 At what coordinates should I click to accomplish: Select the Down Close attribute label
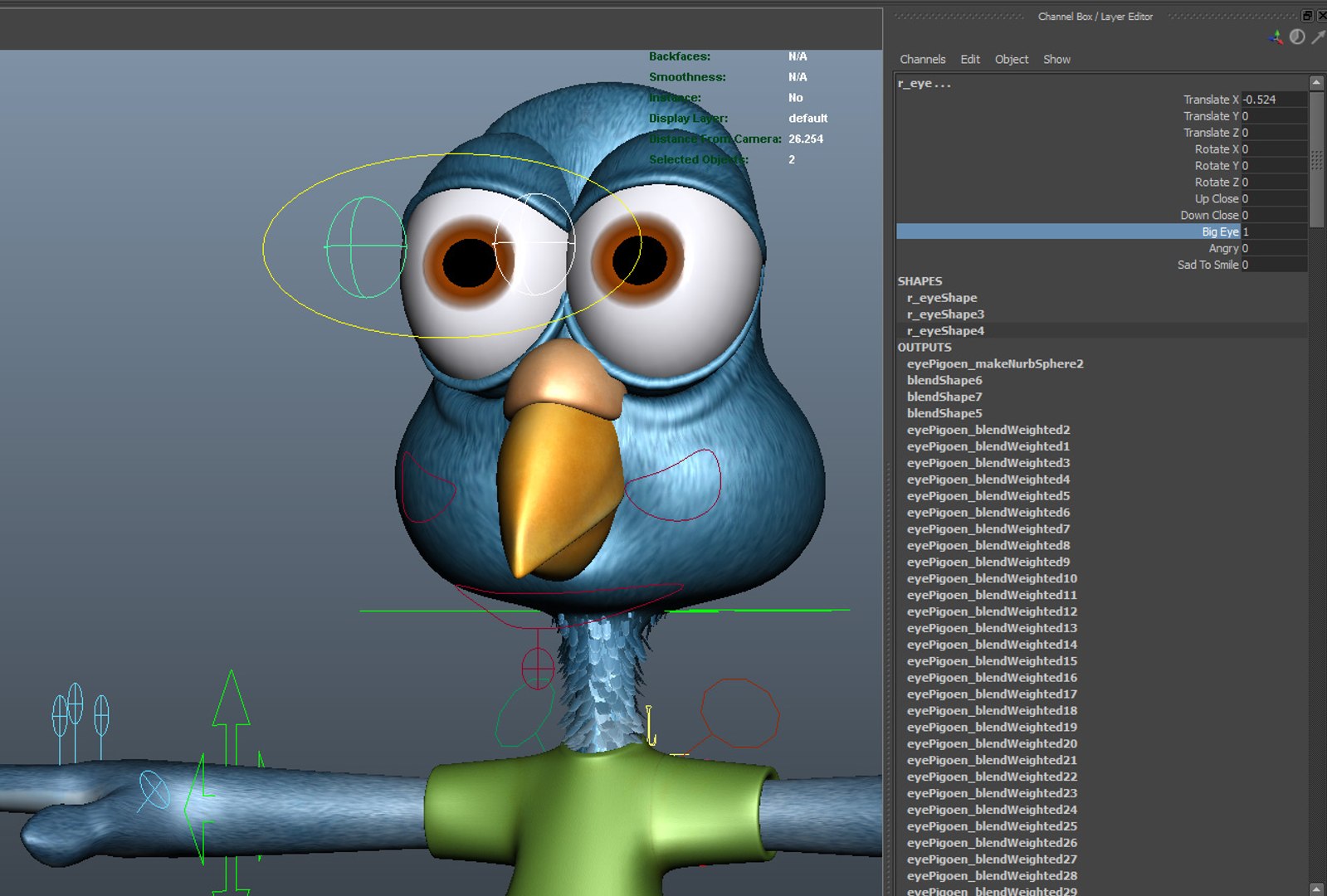[x=1210, y=216]
